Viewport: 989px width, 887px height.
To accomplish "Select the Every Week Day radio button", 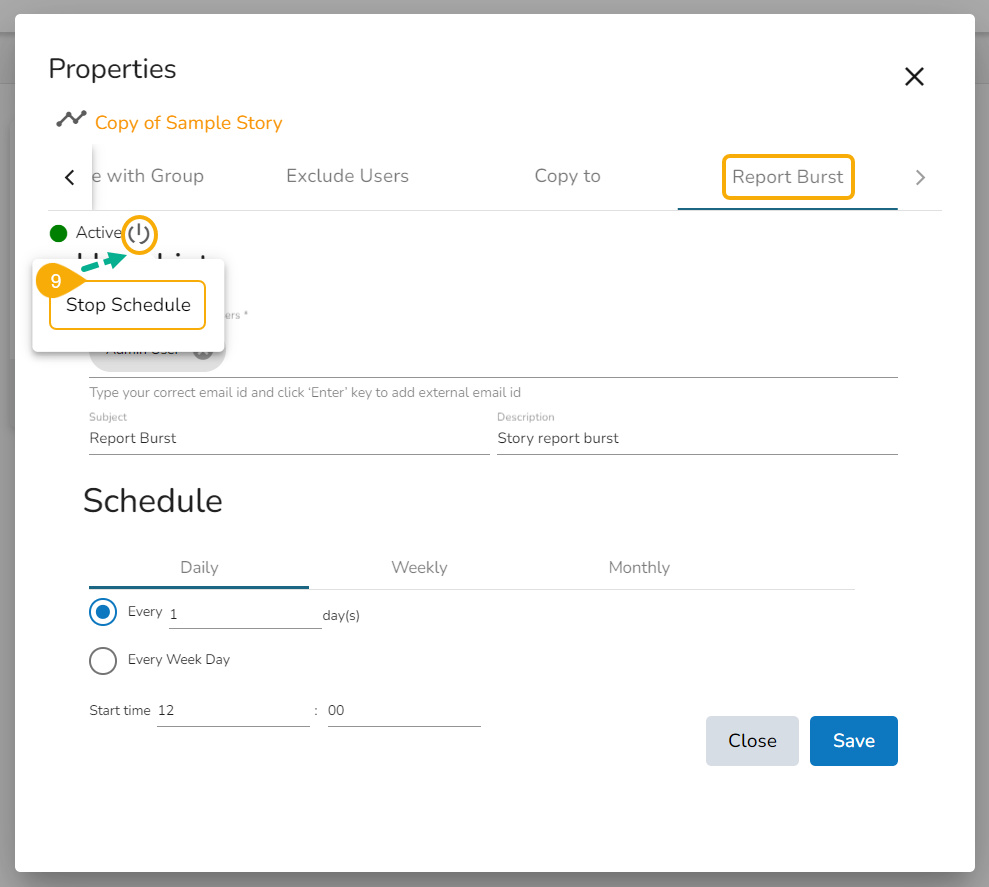I will [103, 660].
